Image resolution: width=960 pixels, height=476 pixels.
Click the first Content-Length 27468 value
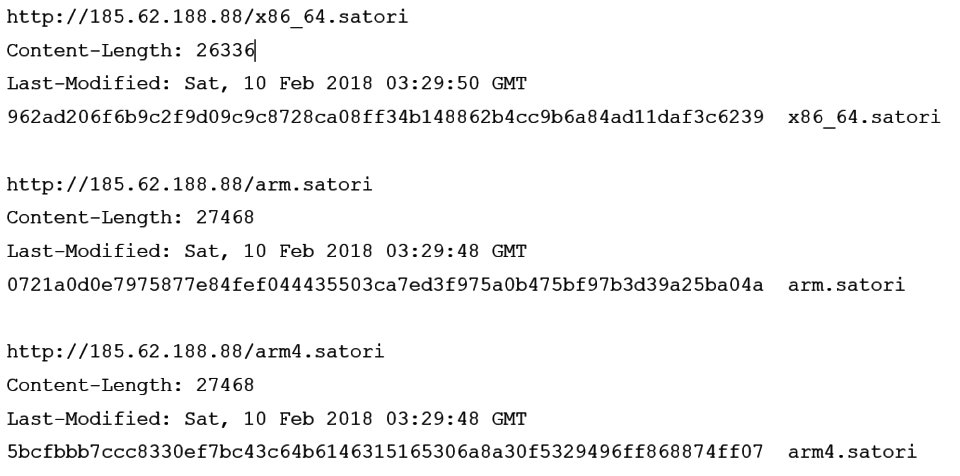click(x=225, y=217)
